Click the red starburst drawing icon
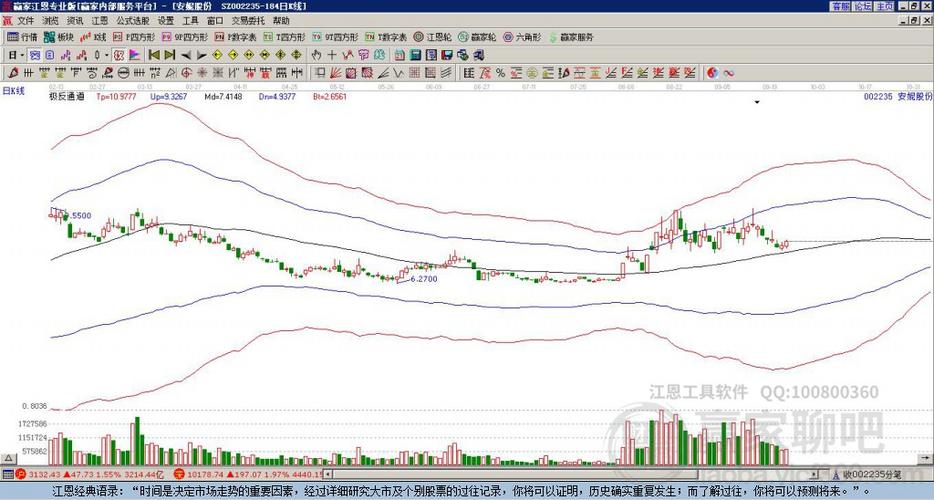Screen dimensions: 934x500 202,73
